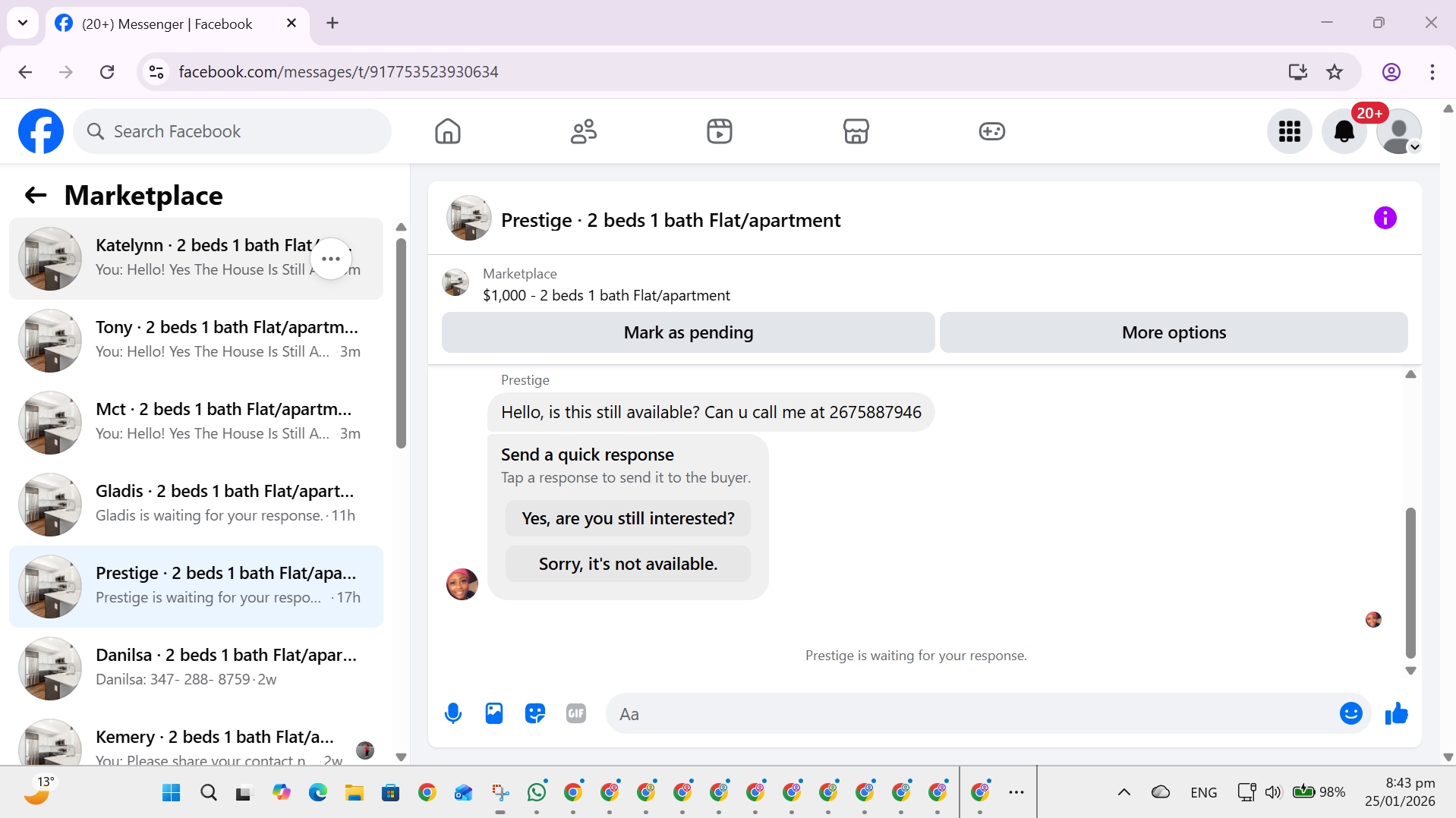Viewport: 1456px width, 818px height.
Task: Send 'Yes, are you still interested?' quick response
Action: pos(628,518)
